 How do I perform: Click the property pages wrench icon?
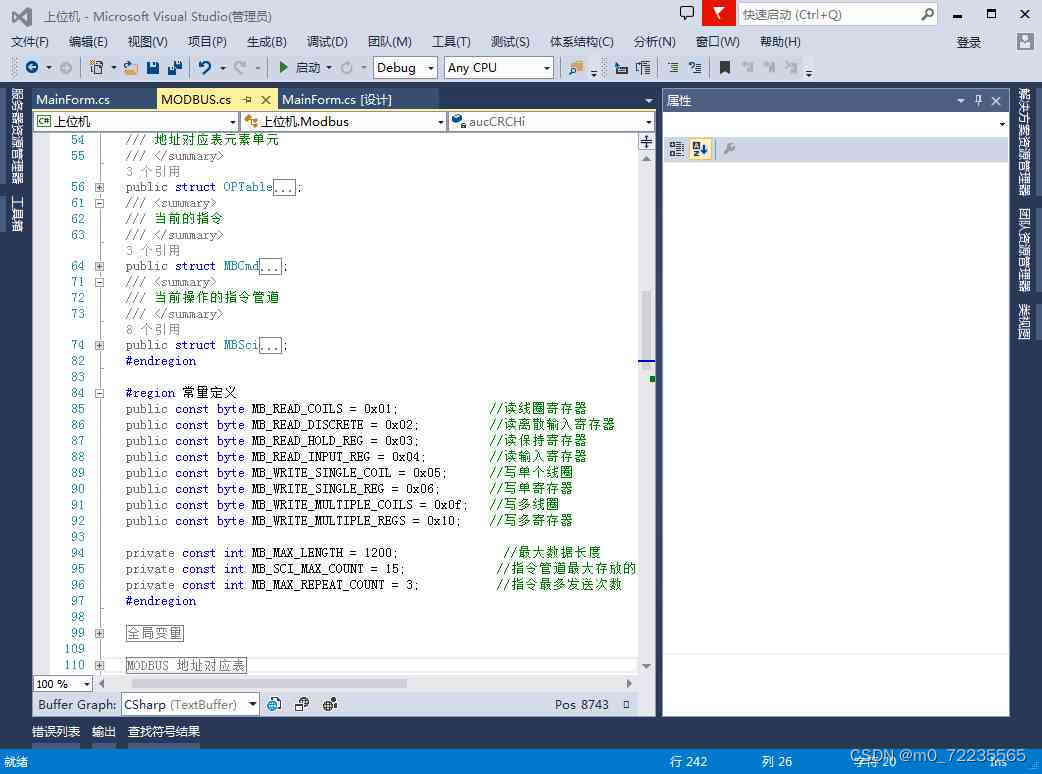pyautogui.click(x=729, y=149)
